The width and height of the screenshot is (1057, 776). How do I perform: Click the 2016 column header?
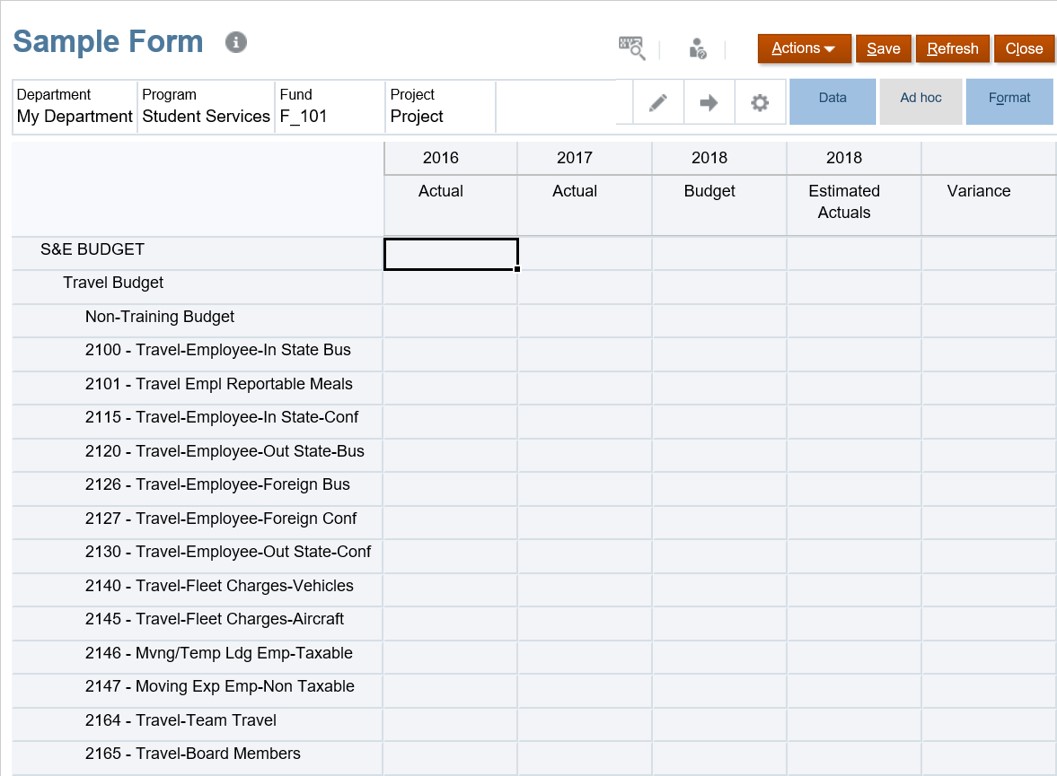pyautogui.click(x=450, y=158)
